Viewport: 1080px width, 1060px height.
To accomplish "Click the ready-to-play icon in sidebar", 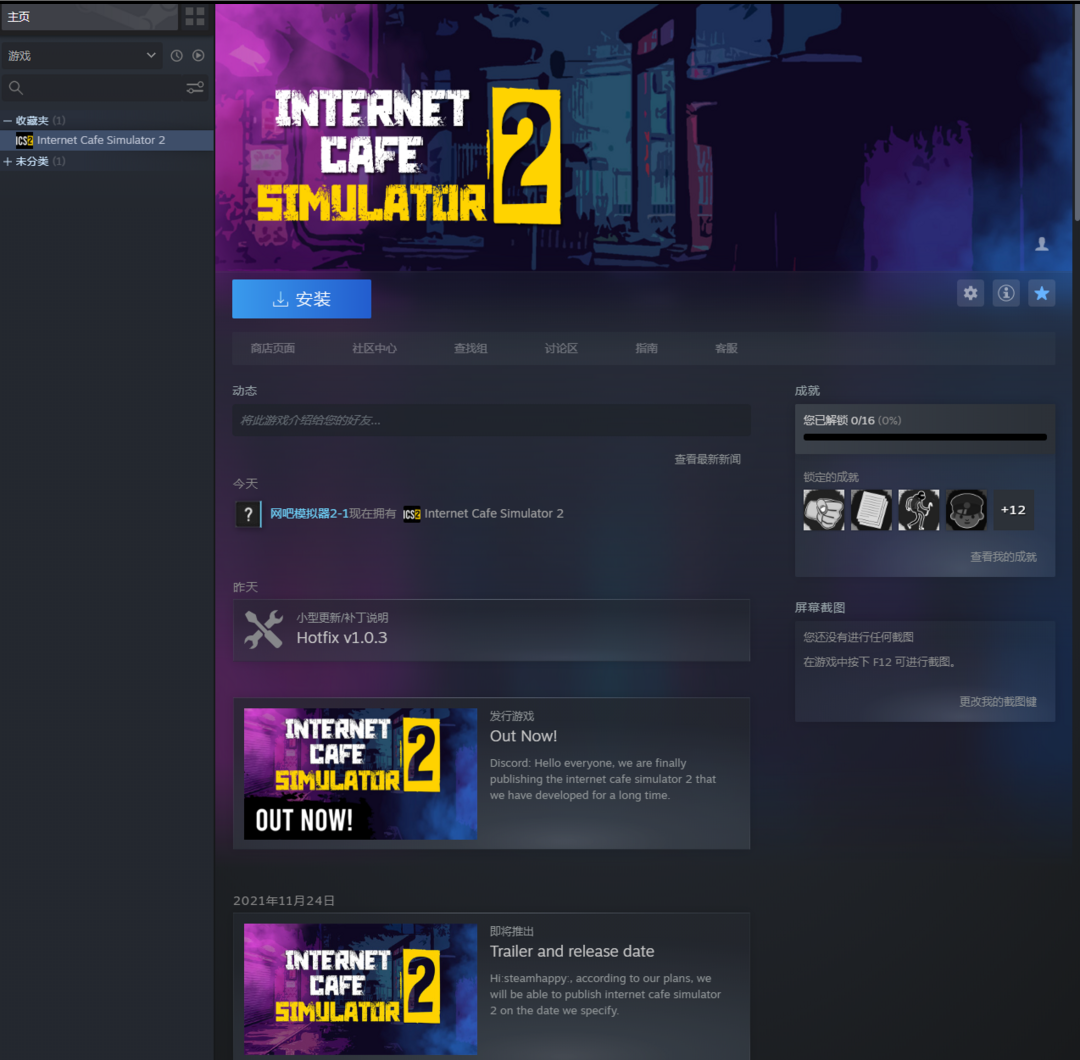I will pyautogui.click(x=198, y=56).
